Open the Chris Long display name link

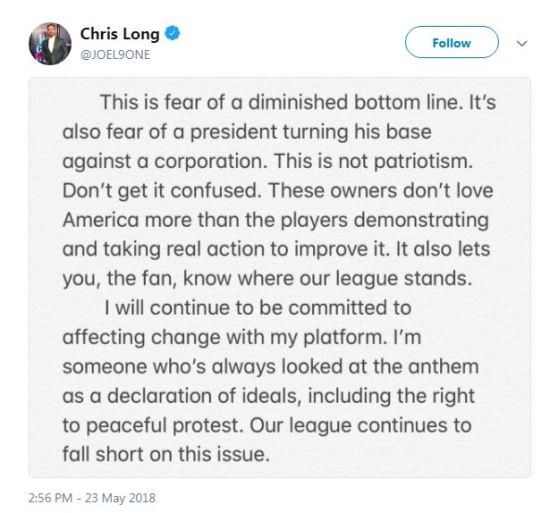point(120,34)
